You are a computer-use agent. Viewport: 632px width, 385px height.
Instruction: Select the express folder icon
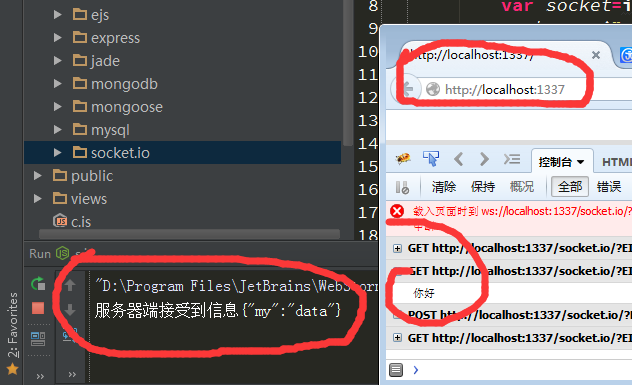[80, 37]
